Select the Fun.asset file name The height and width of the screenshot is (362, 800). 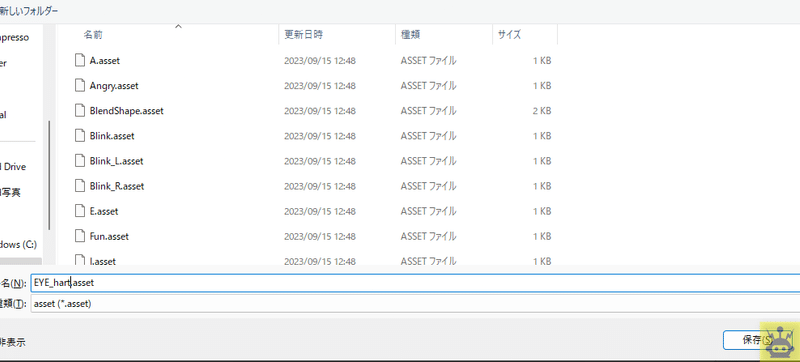[x=109, y=237]
